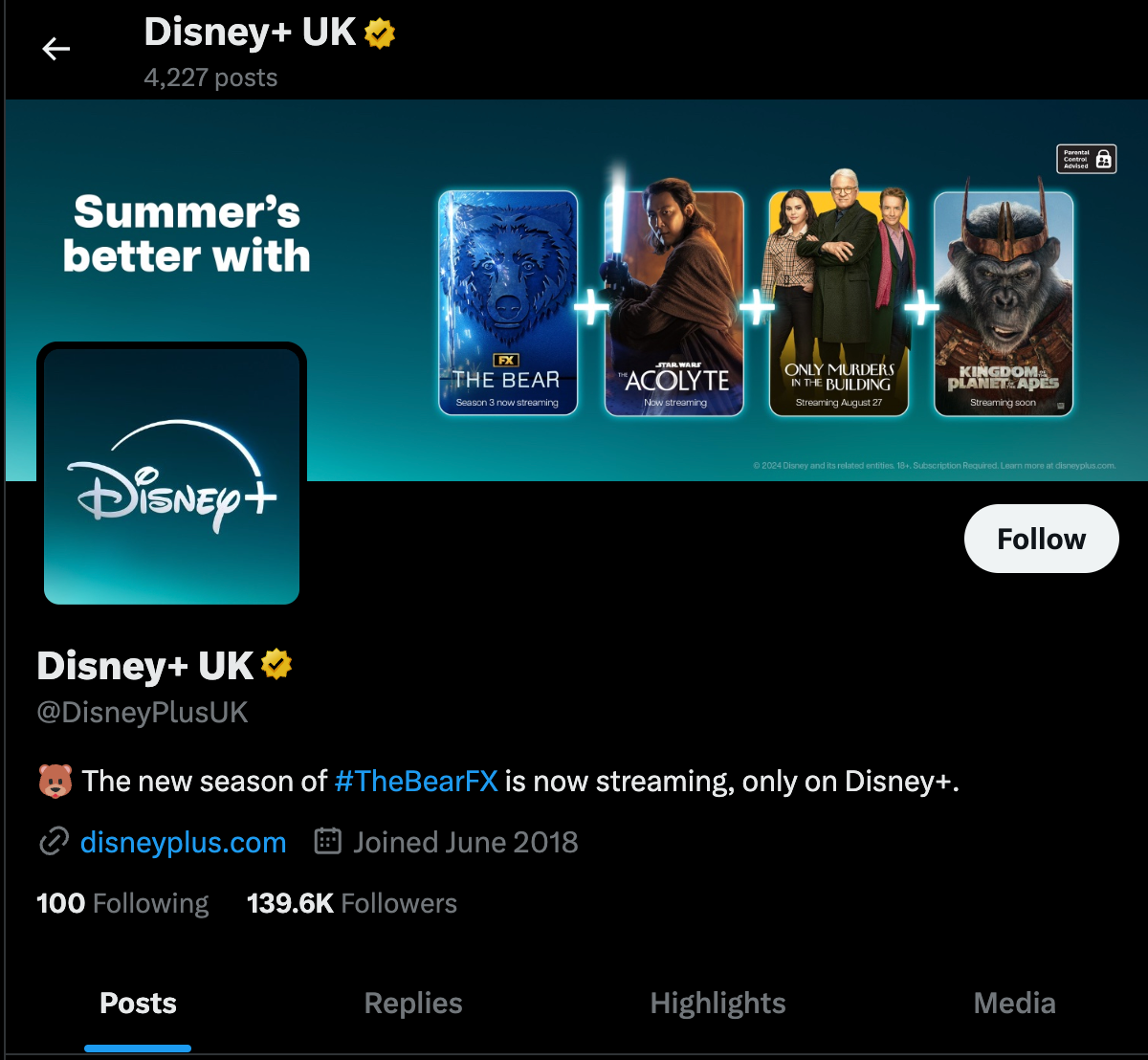Go back using the left arrow icon
Screen dimensions: 1148x1060
coord(56,49)
